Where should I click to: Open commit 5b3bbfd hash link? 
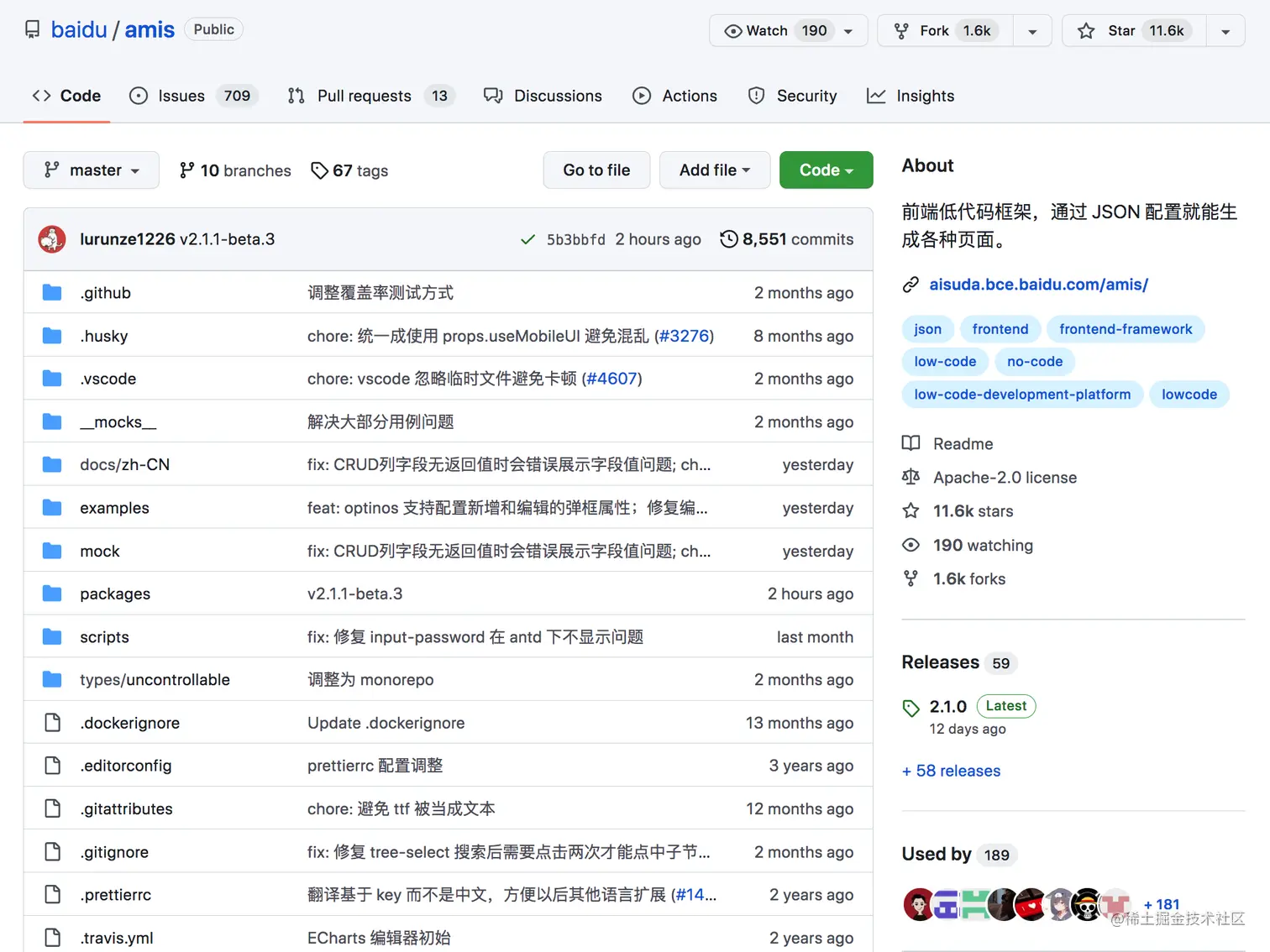coord(575,239)
